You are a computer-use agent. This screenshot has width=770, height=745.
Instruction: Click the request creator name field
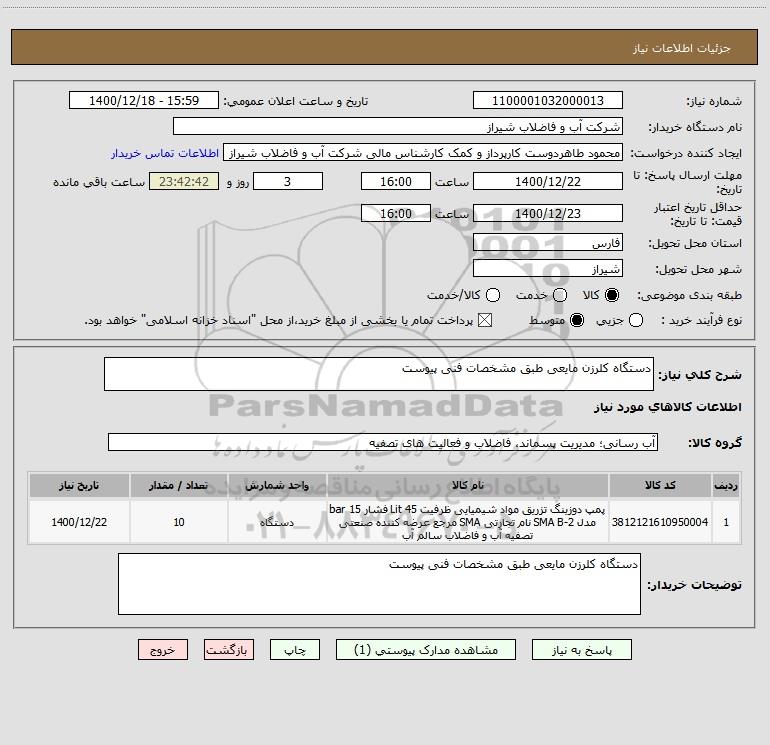click(x=423, y=153)
